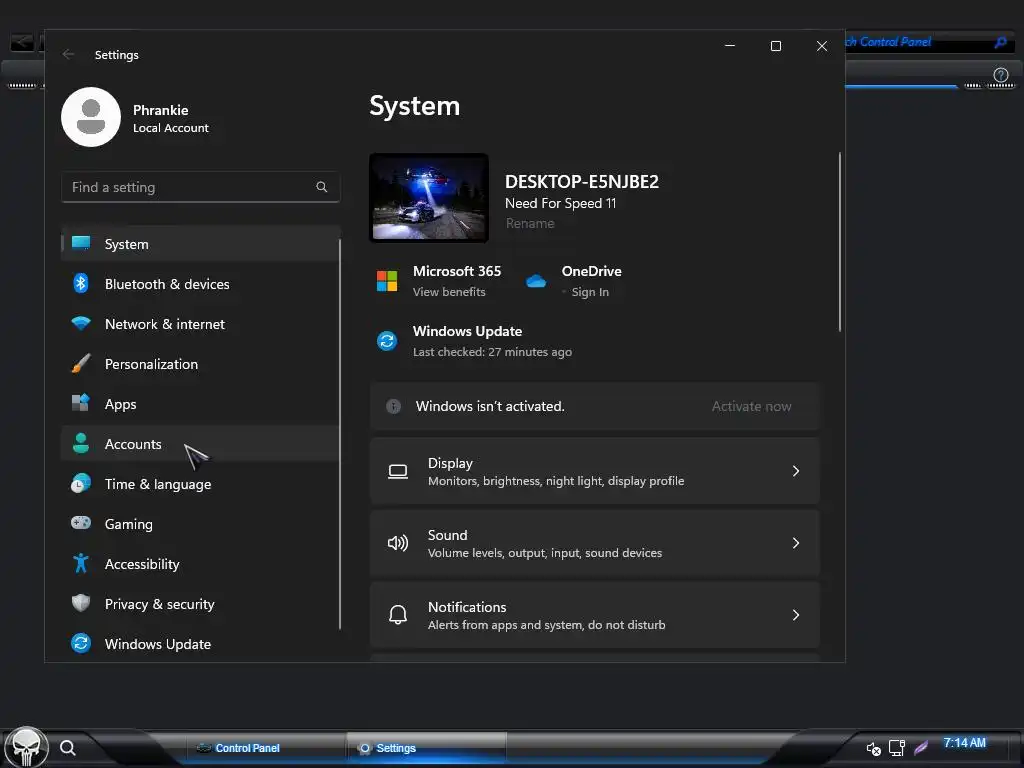Viewport: 1024px width, 768px height.
Task: Click the Notifications bell icon
Action: (x=398, y=615)
